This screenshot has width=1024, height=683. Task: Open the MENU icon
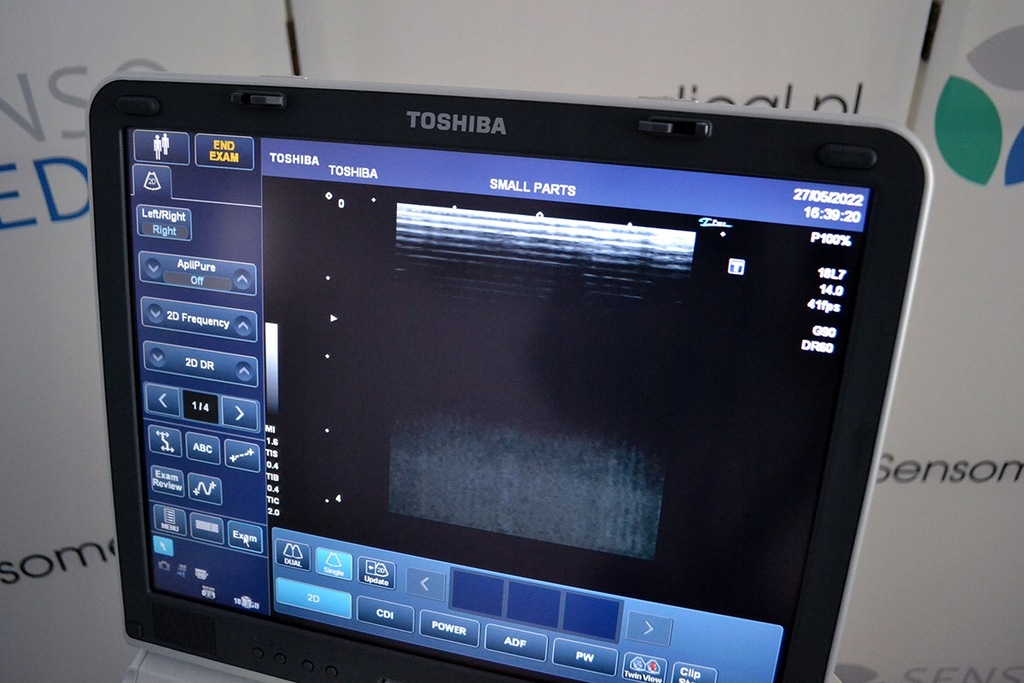coord(169,520)
